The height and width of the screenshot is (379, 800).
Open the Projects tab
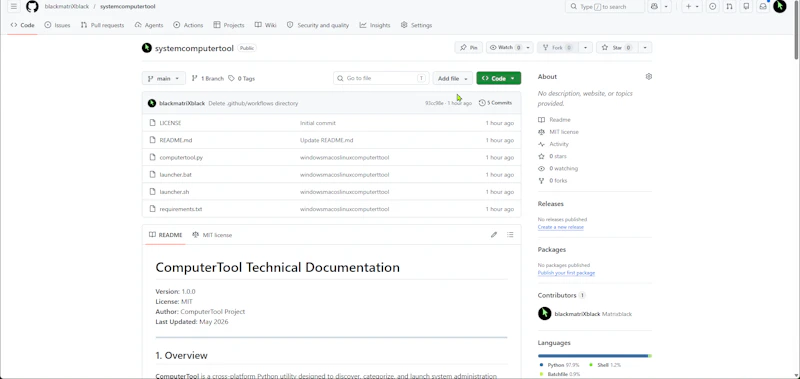[x=229, y=25]
